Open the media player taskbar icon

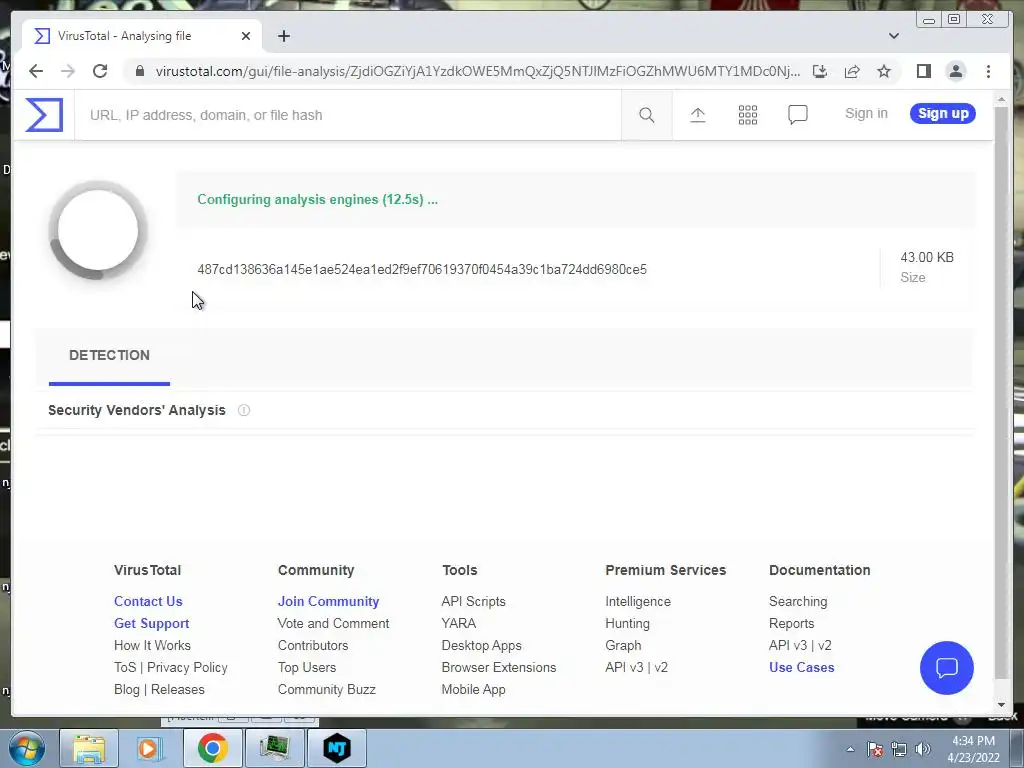(x=150, y=748)
